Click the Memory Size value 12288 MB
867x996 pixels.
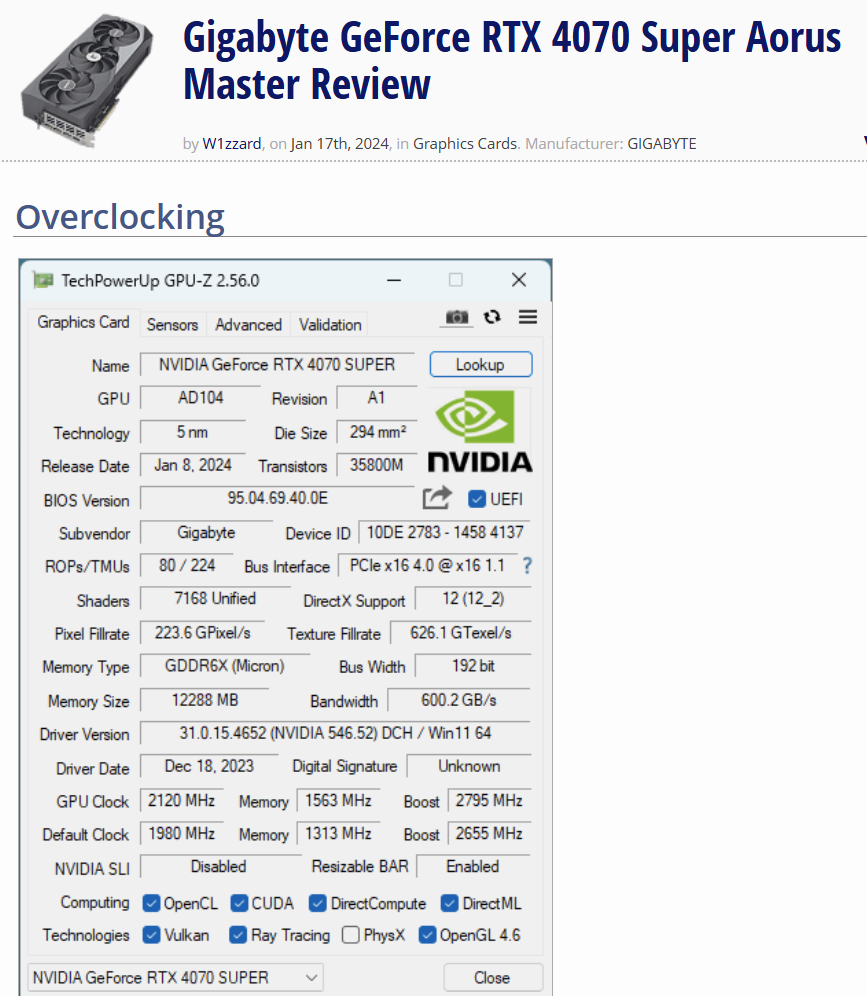205,700
